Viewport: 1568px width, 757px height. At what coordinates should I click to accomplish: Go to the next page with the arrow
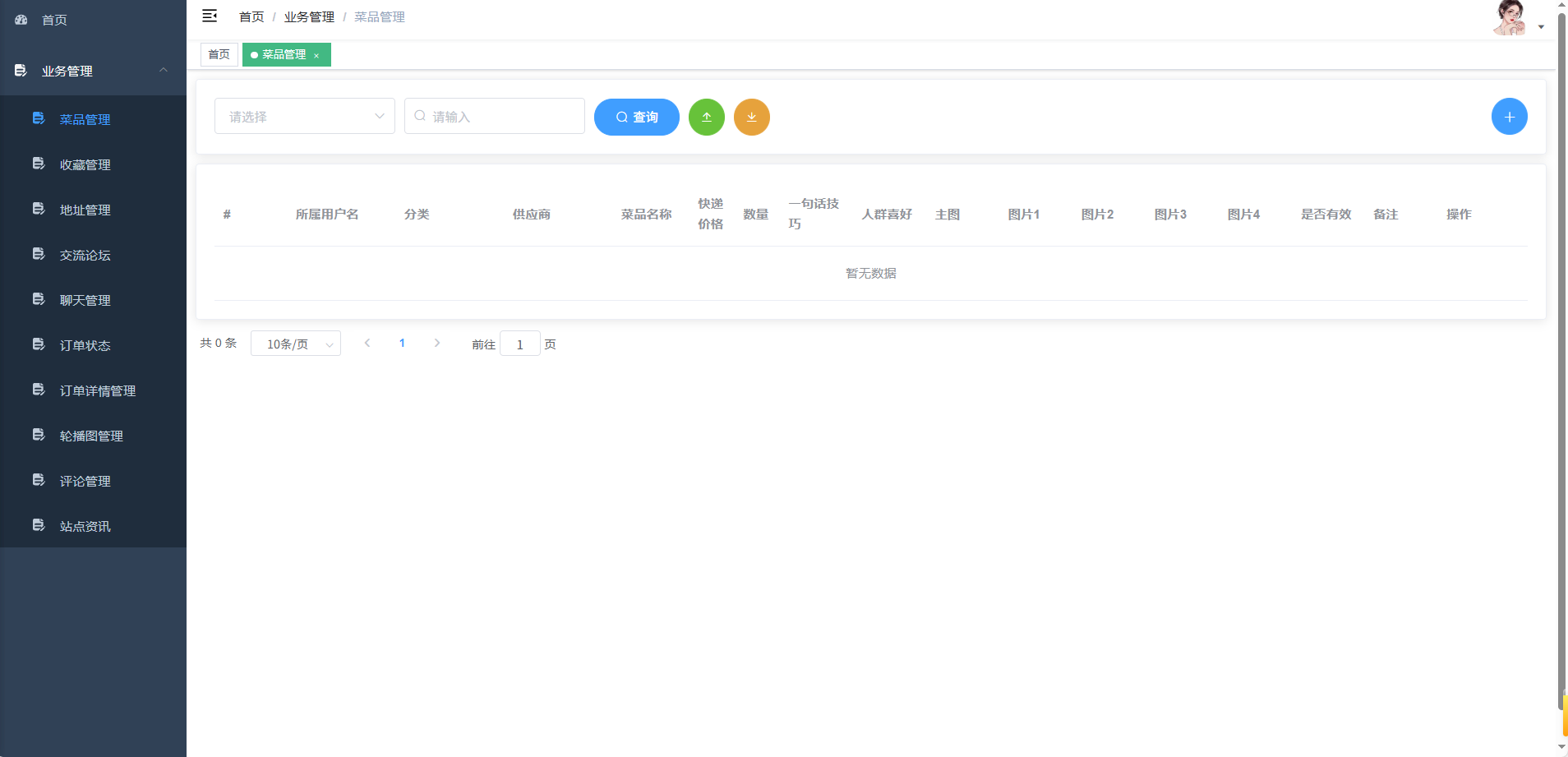437,343
